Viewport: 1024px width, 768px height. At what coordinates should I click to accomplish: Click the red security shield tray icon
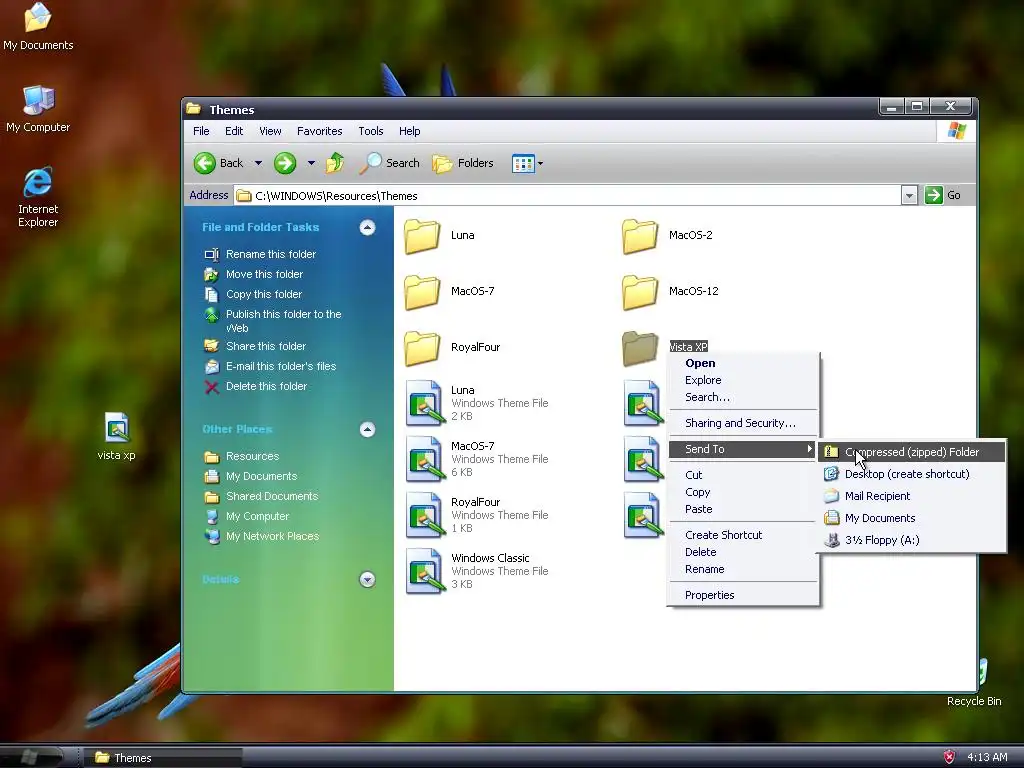(950, 757)
